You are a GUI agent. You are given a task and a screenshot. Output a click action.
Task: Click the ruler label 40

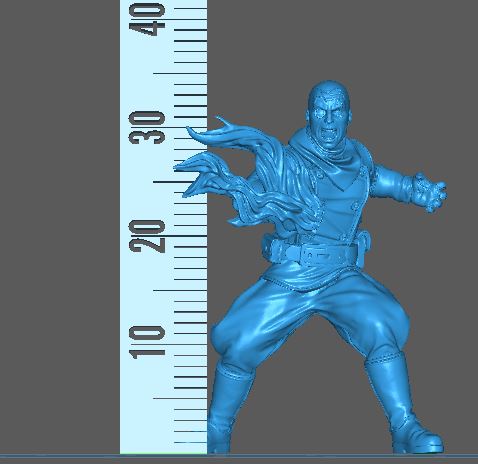pyautogui.click(x=147, y=19)
